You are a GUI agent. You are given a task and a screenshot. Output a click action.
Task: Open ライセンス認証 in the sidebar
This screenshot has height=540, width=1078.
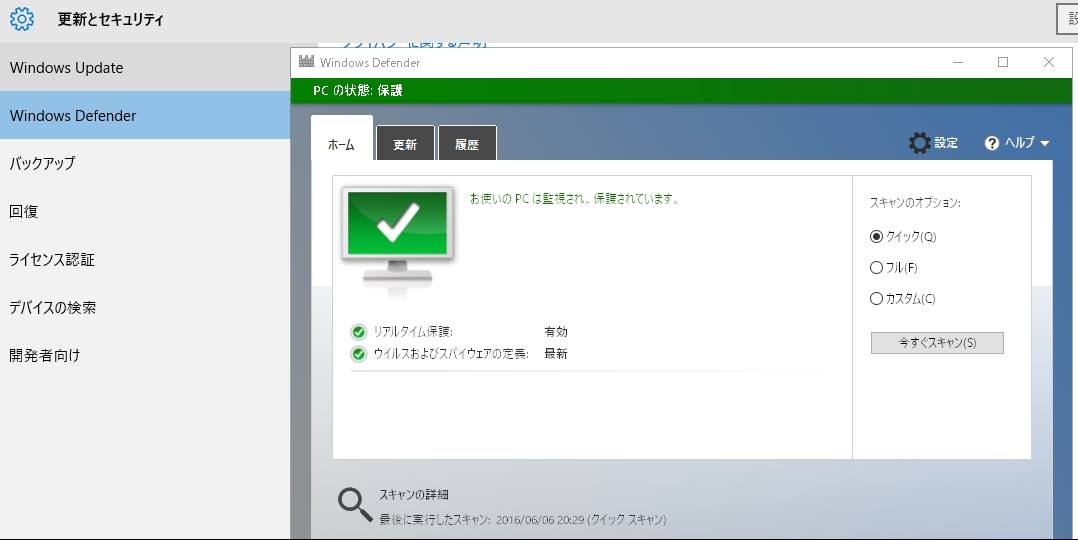[x=144, y=259]
